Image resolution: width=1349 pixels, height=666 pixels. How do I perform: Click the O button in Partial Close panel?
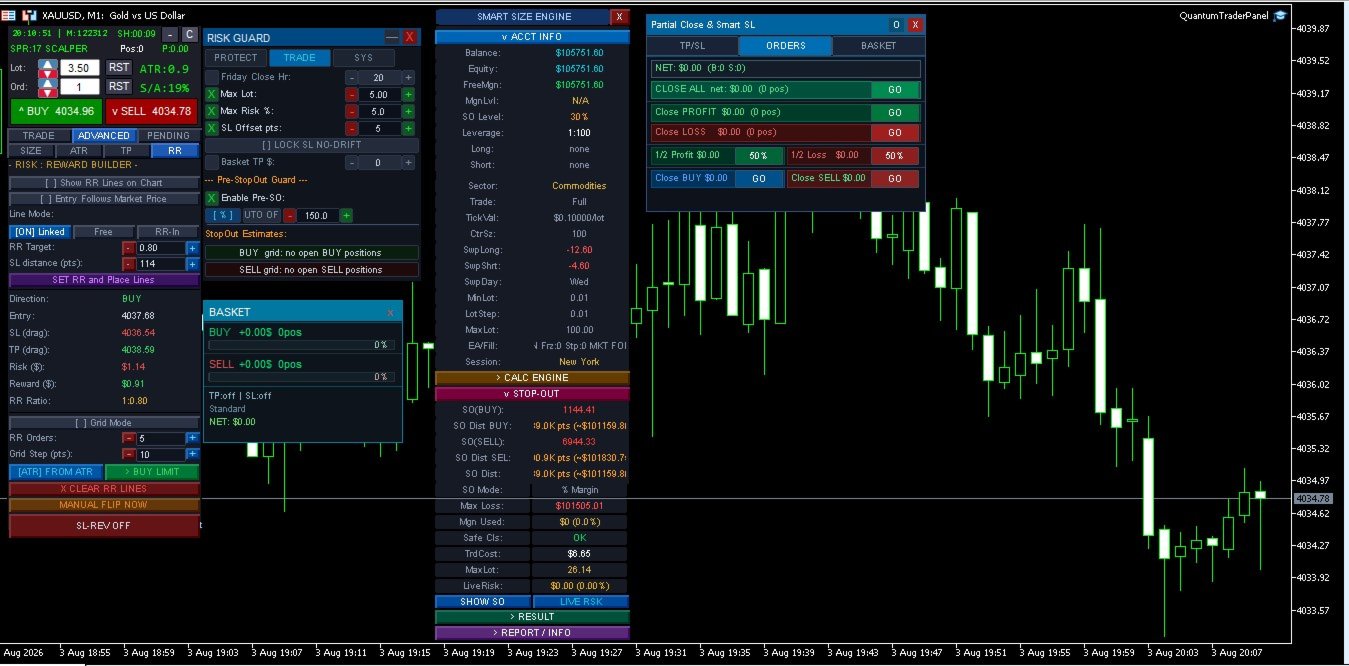896,24
